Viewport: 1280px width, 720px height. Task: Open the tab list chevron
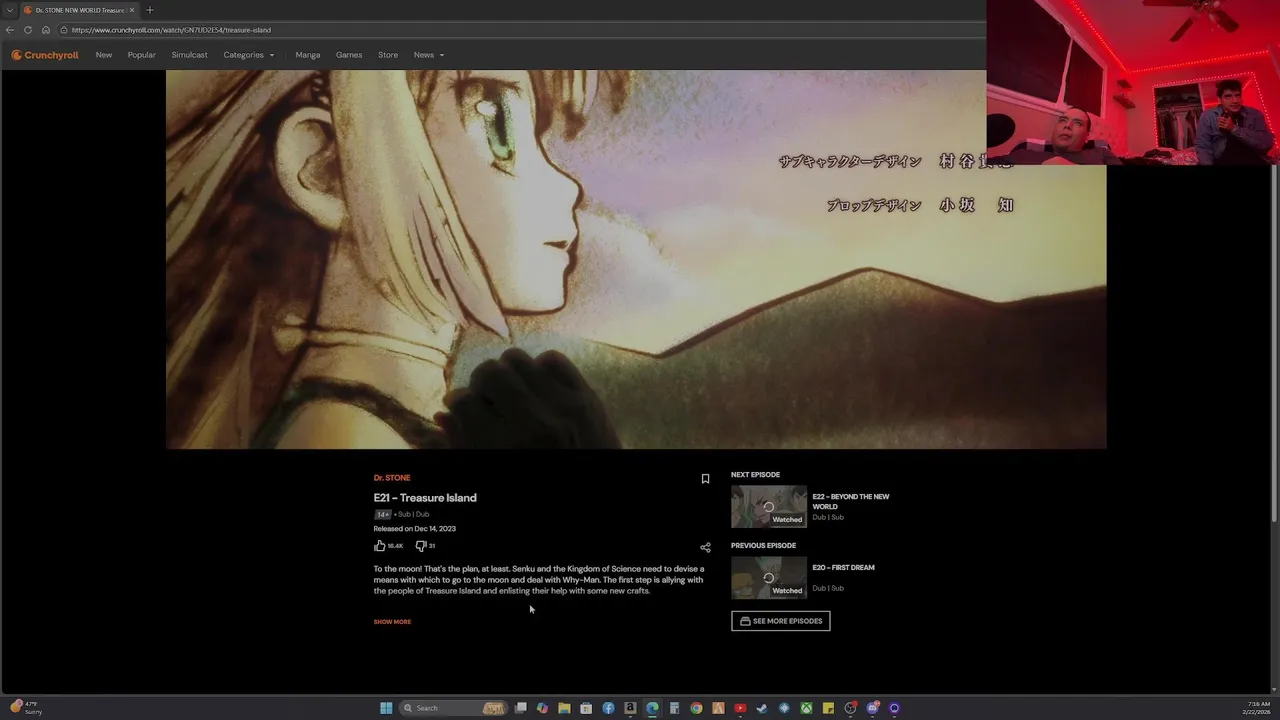point(9,10)
